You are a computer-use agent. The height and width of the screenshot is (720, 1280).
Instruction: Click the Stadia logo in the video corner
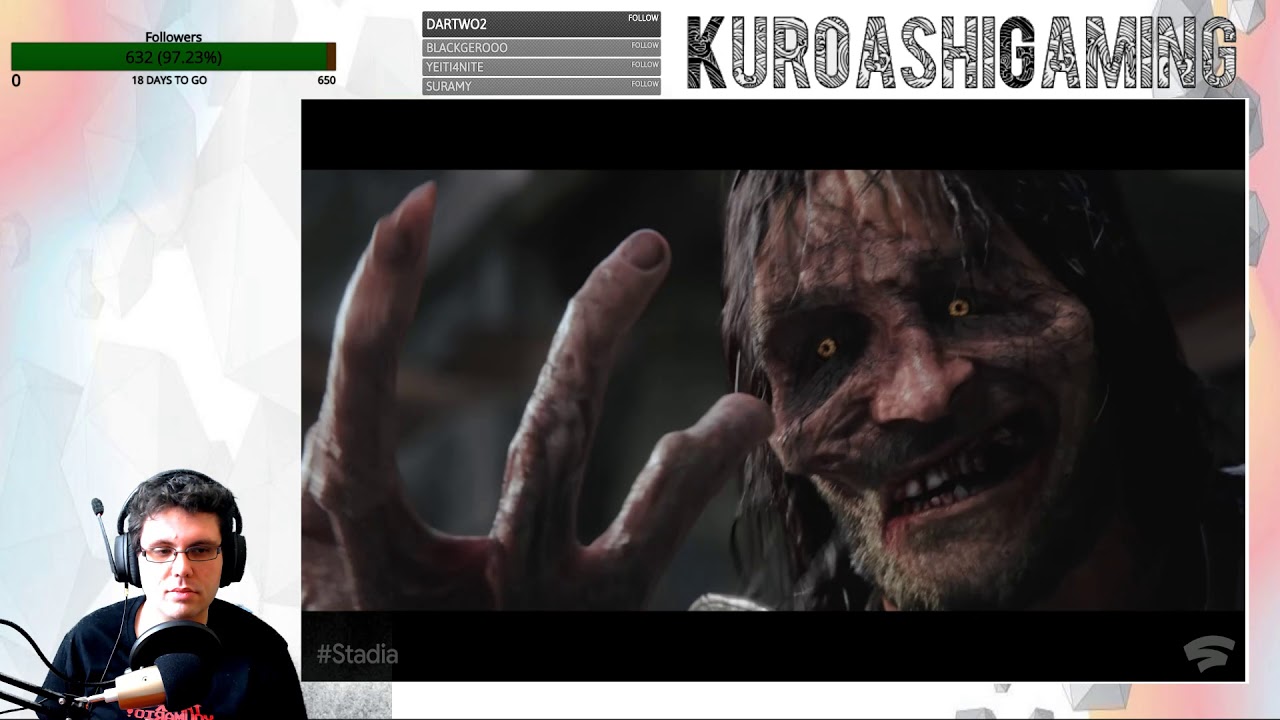1208,654
